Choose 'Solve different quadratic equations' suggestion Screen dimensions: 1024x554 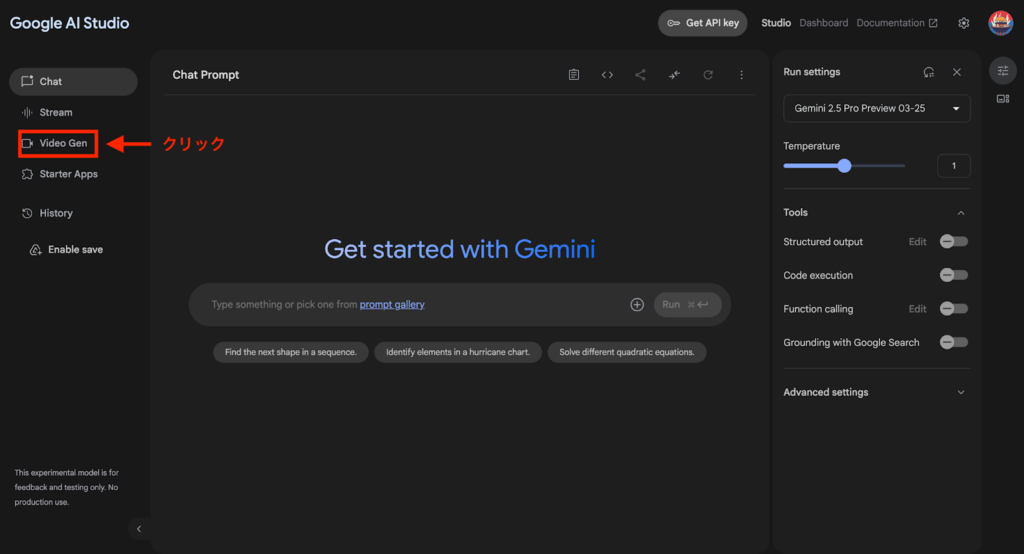[627, 352]
